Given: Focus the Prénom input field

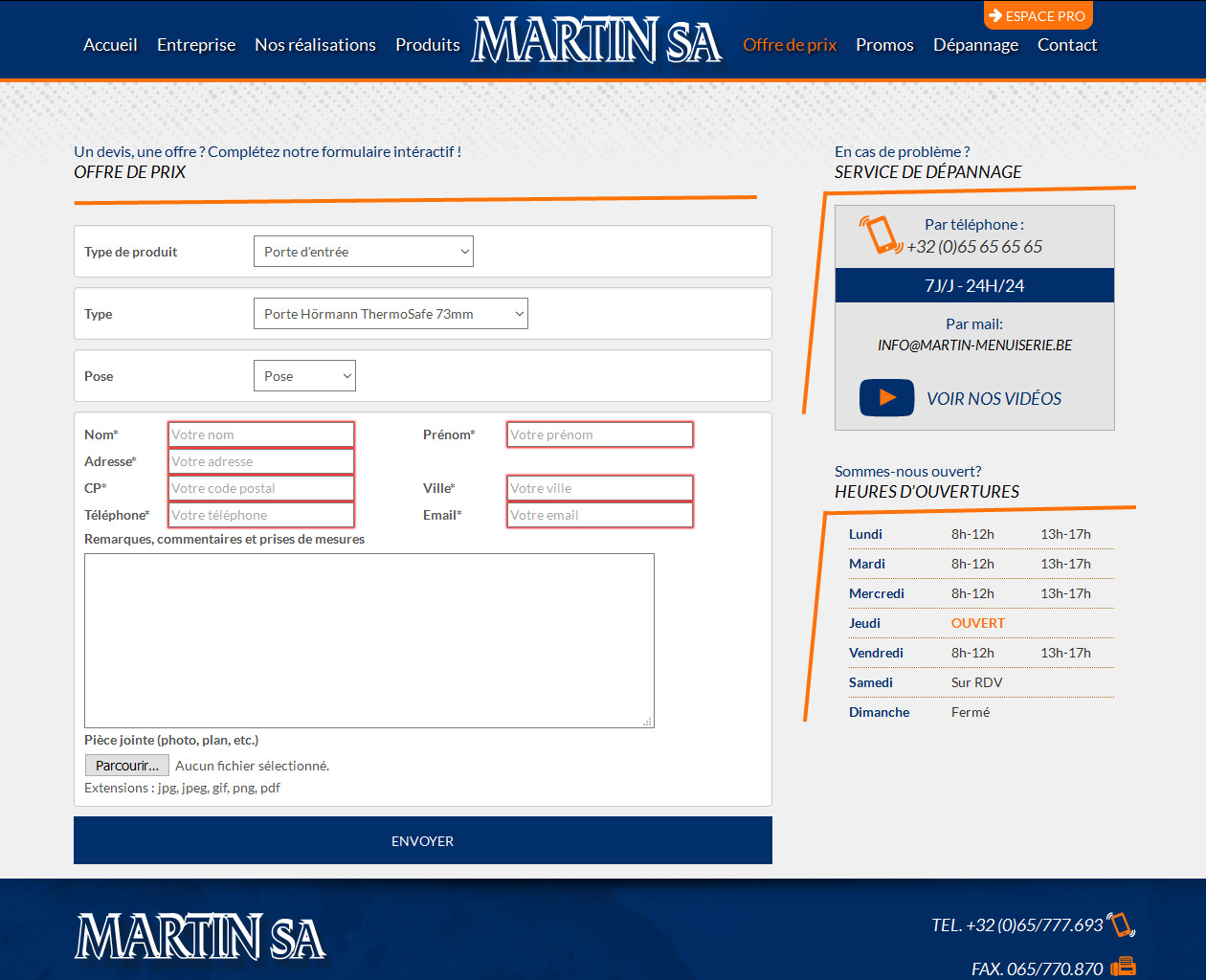Looking at the screenshot, I should 600,434.
